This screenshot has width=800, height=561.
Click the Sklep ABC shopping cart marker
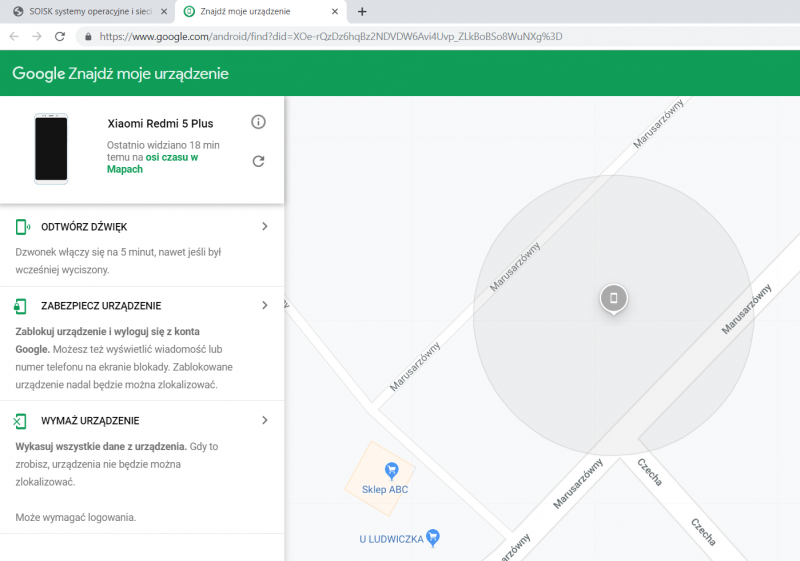point(391,471)
